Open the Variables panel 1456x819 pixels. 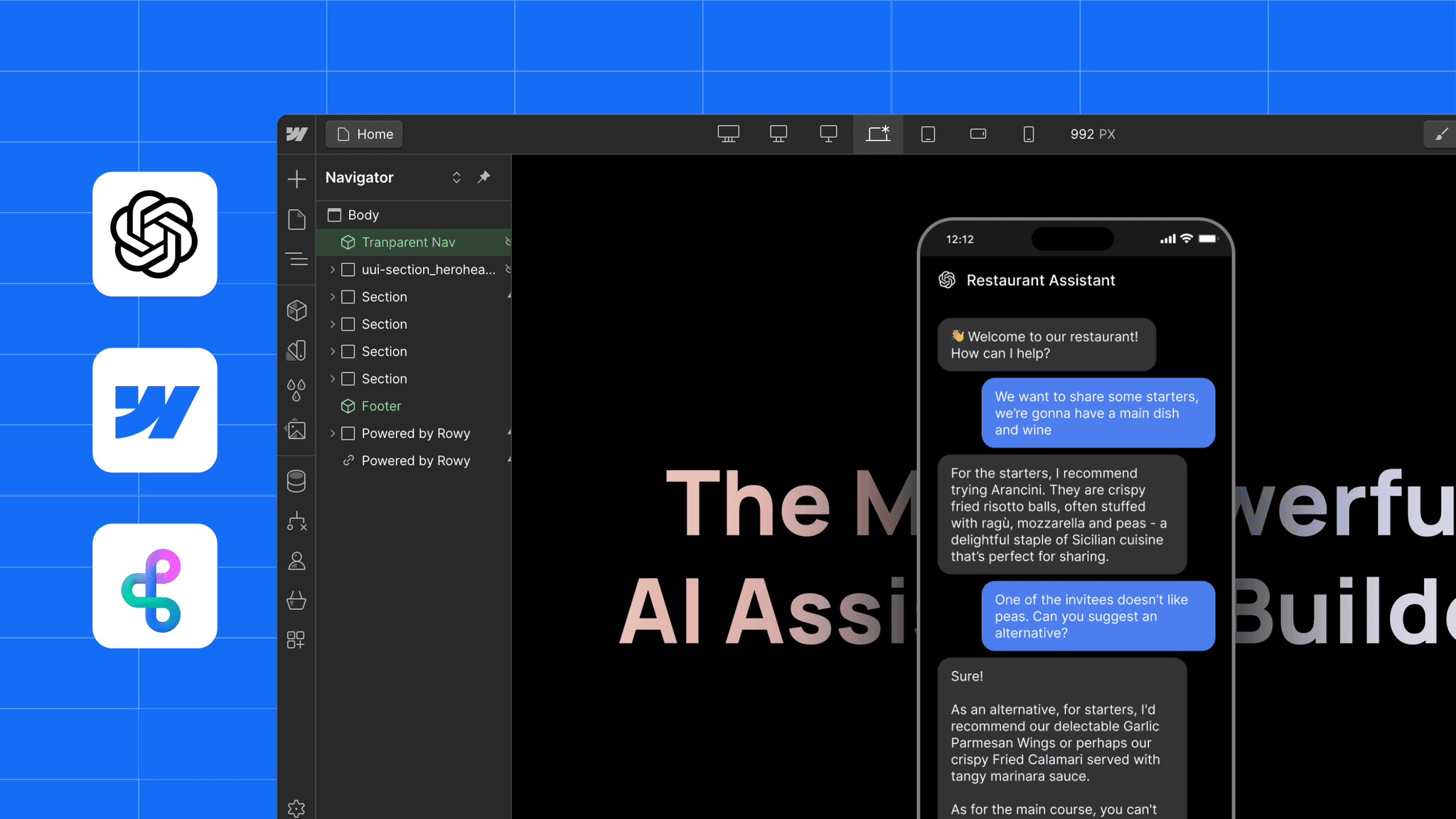coord(296,388)
